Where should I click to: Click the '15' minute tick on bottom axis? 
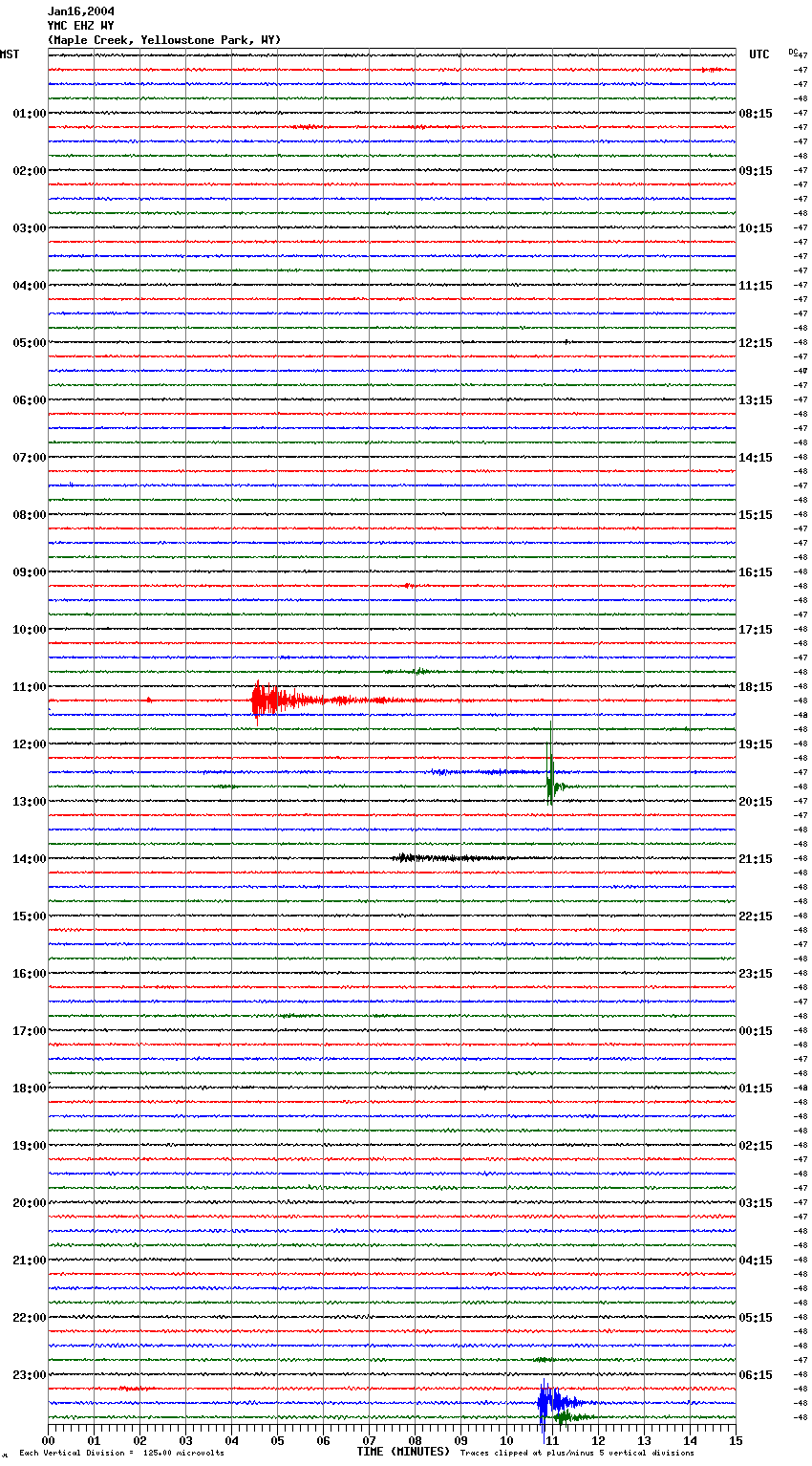click(736, 1440)
